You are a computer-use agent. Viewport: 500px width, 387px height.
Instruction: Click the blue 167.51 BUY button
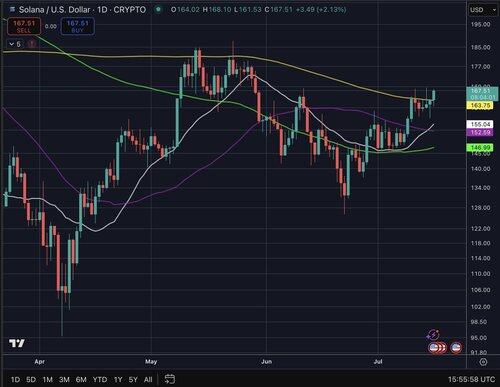(78, 26)
